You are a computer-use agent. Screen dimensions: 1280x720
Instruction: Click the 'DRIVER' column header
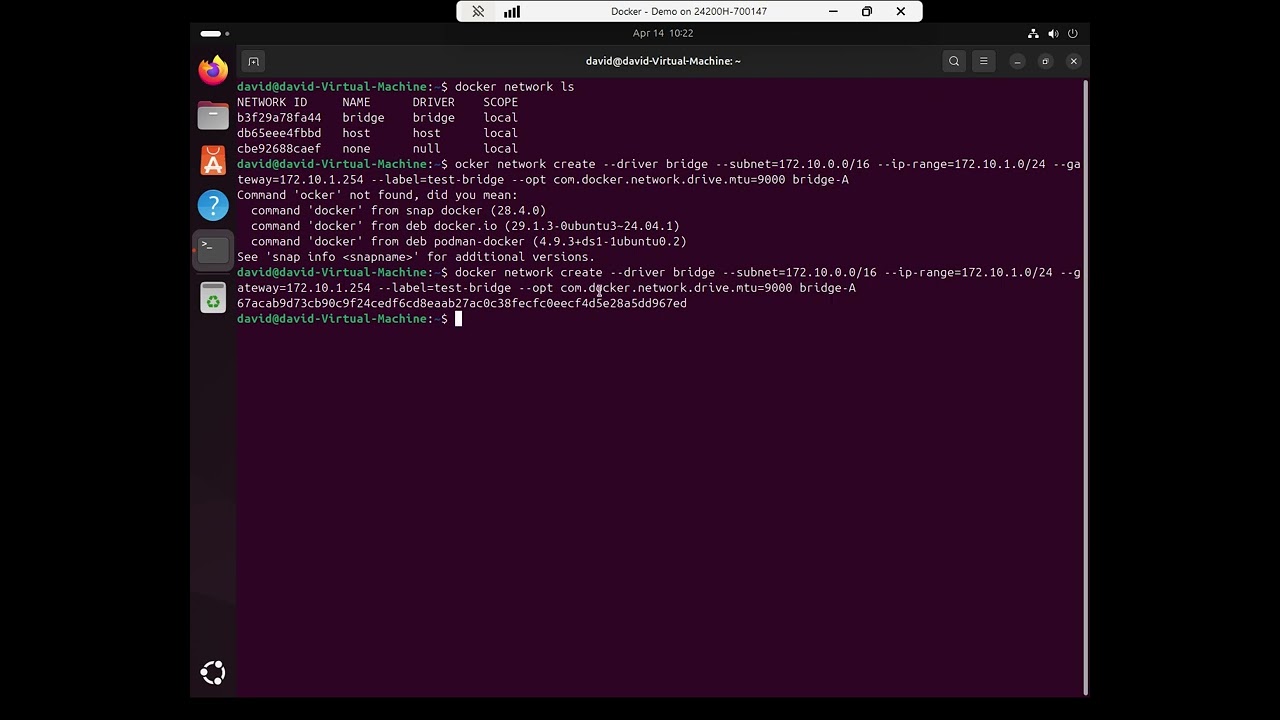(x=434, y=102)
